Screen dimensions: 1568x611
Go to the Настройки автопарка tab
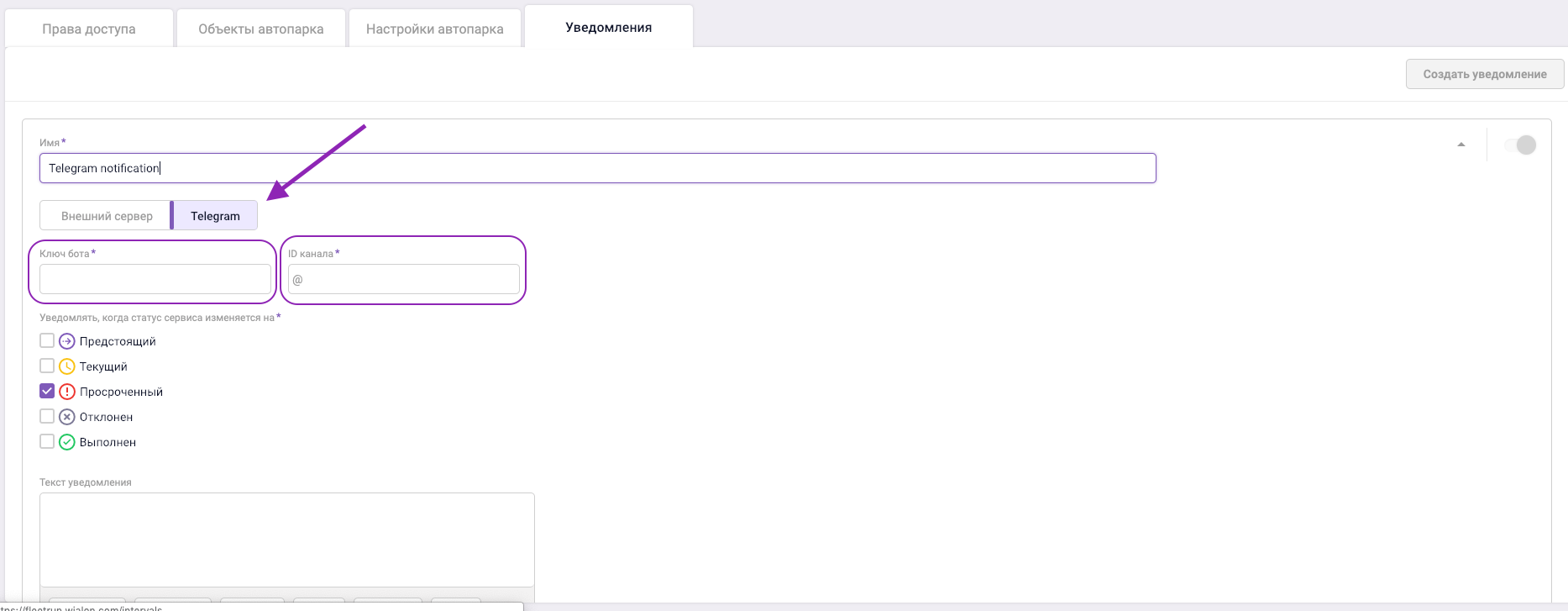pos(434,29)
